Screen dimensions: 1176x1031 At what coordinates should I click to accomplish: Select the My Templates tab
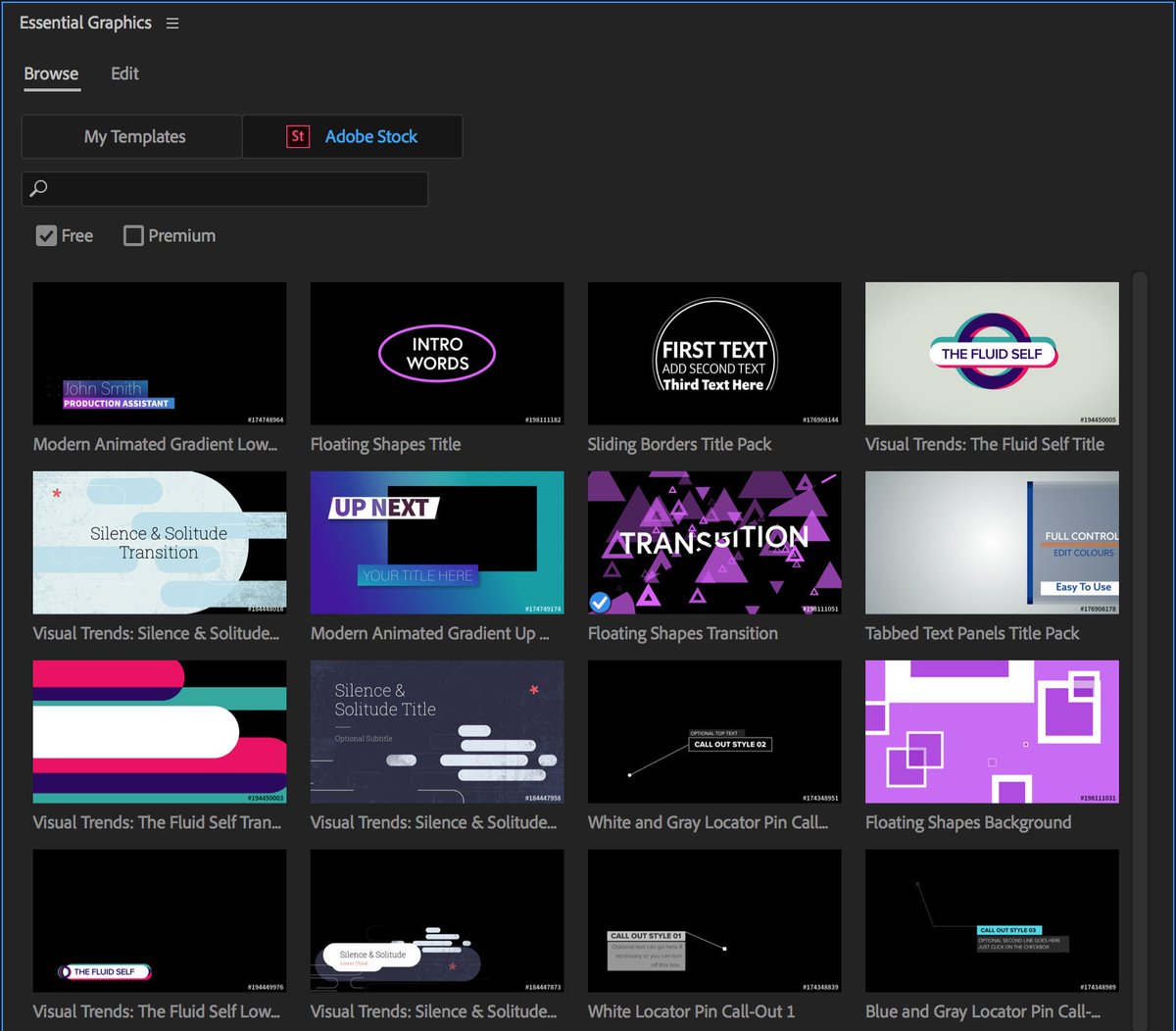point(132,136)
